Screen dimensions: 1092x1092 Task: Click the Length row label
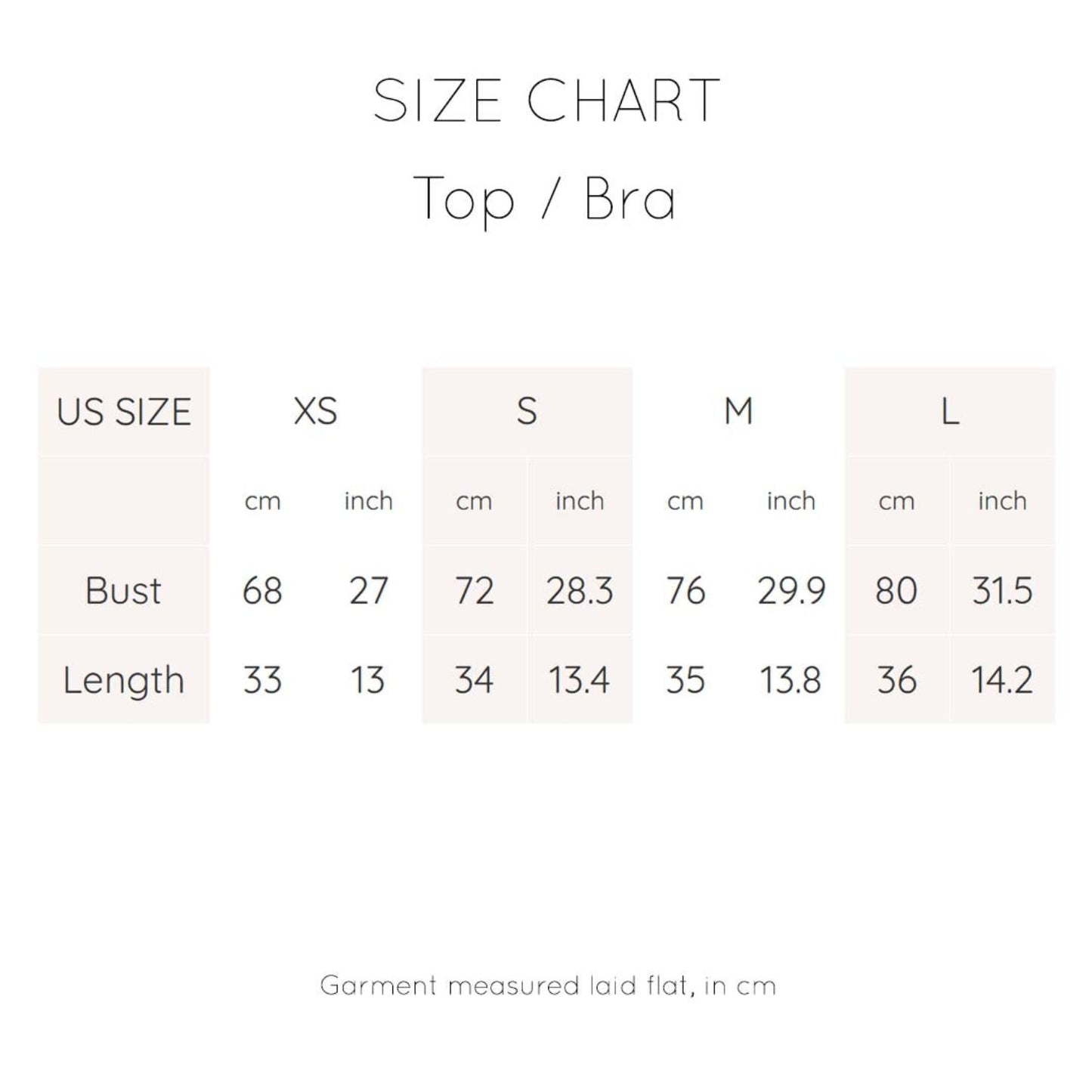coord(123,680)
